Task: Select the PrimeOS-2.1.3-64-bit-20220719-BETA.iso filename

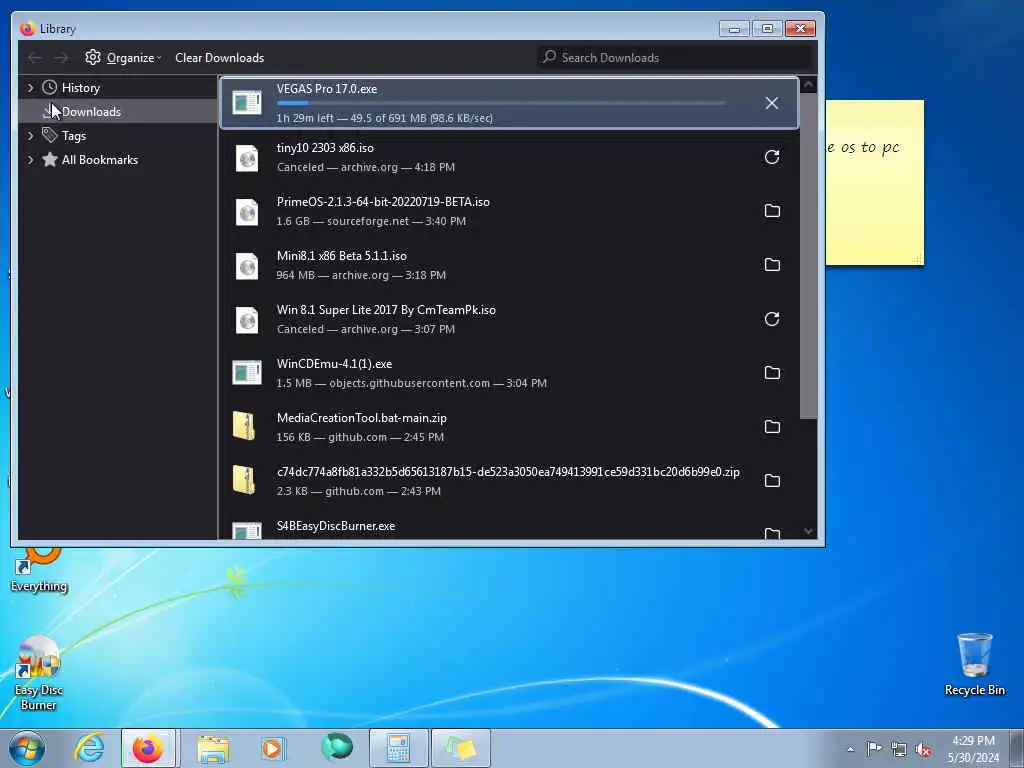Action: [383, 202]
